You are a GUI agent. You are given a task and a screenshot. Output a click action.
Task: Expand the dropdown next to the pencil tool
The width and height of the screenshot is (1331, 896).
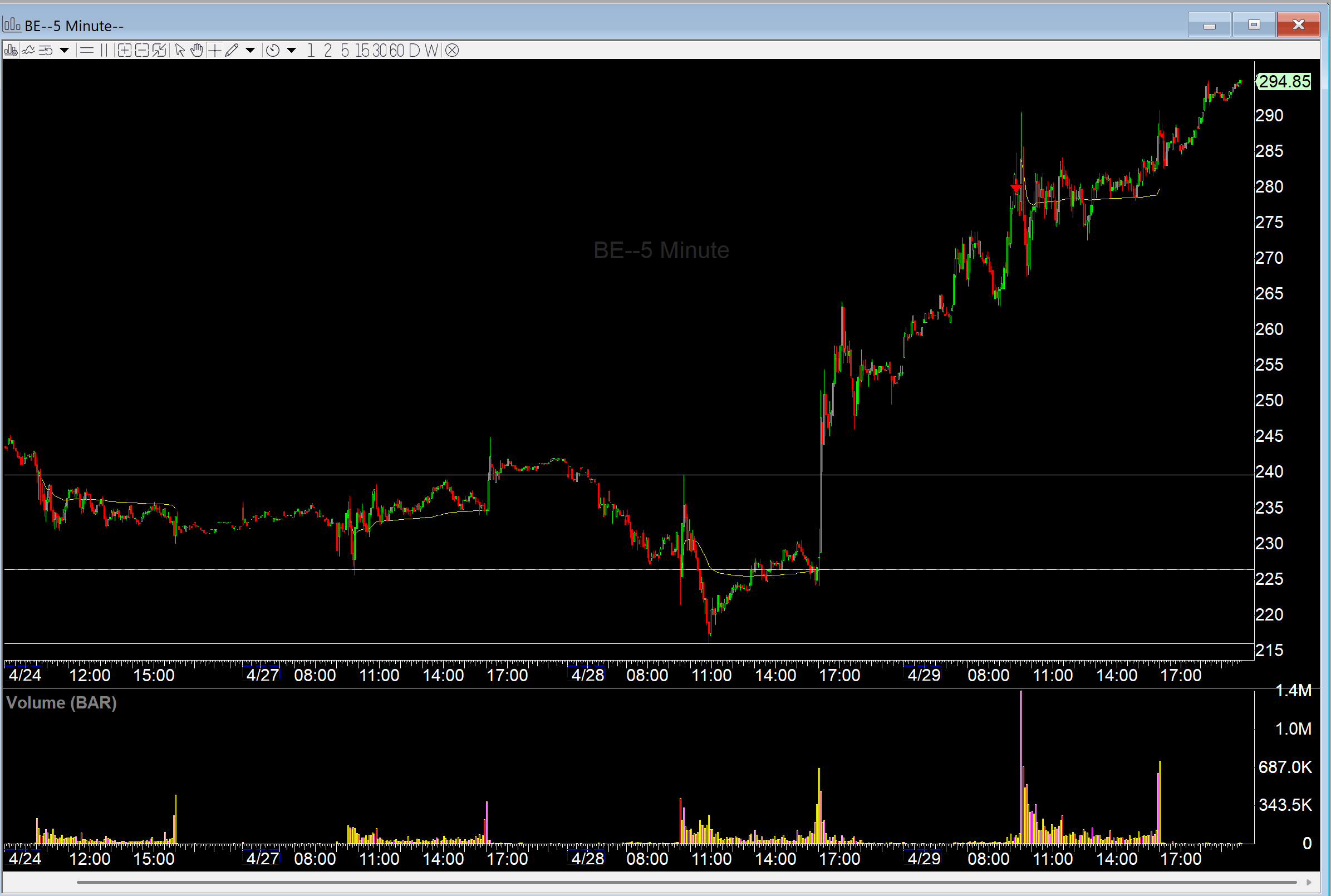click(250, 51)
